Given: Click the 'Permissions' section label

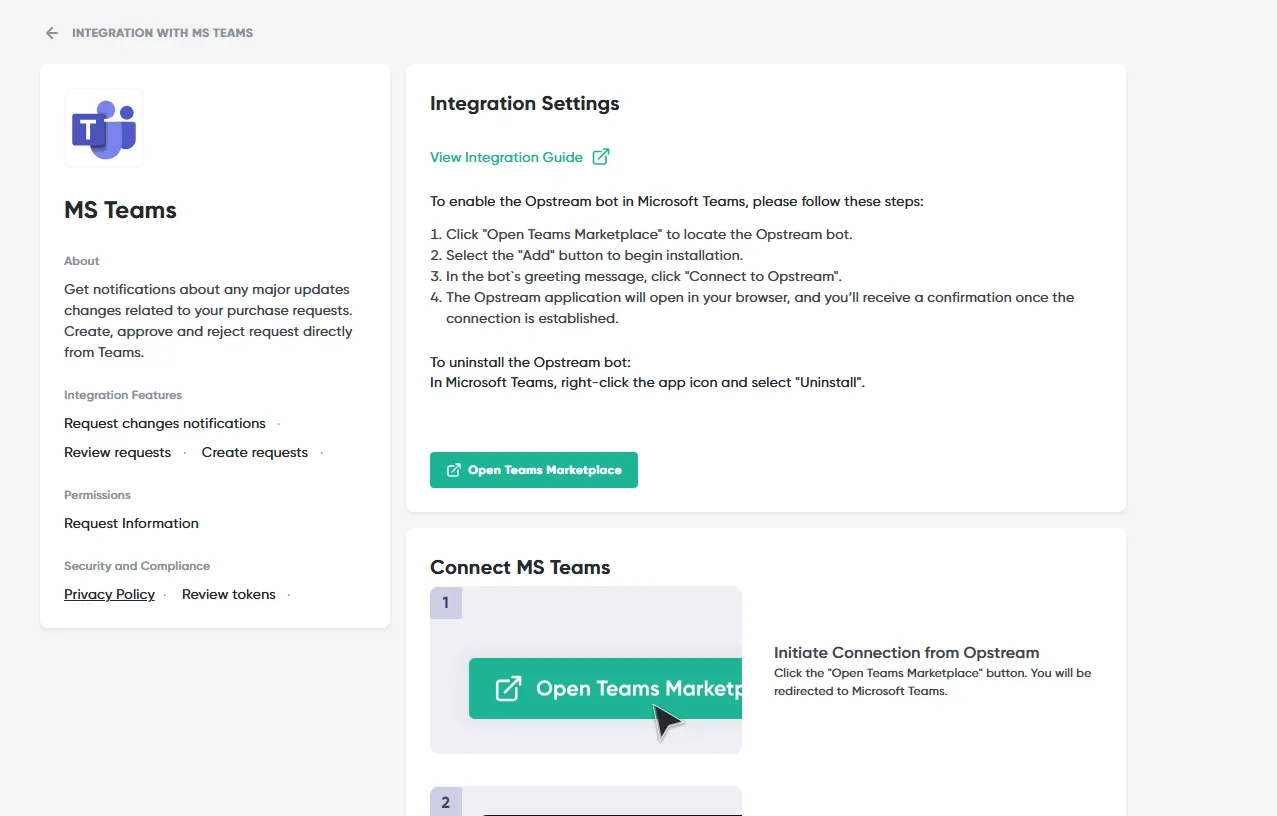Looking at the screenshot, I should [97, 495].
